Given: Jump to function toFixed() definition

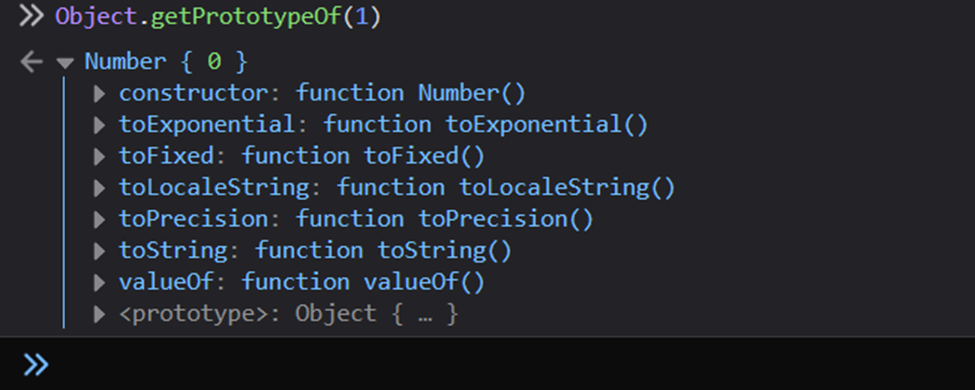Looking at the screenshot, I should click(x=363, y=157).
